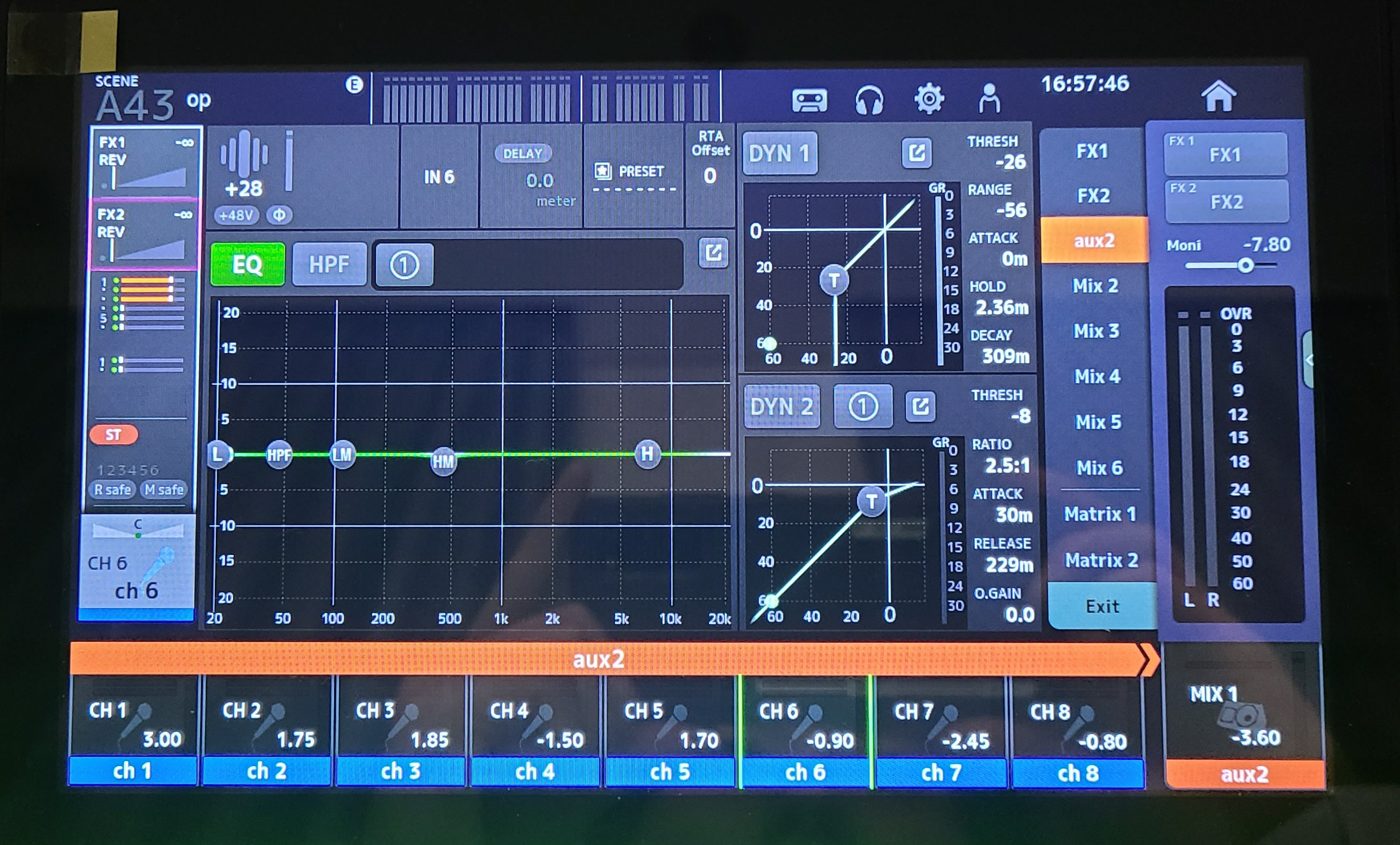Tap the DELAY button
Viewport: 1400px width, 845px height.
[x=523, y=154]
